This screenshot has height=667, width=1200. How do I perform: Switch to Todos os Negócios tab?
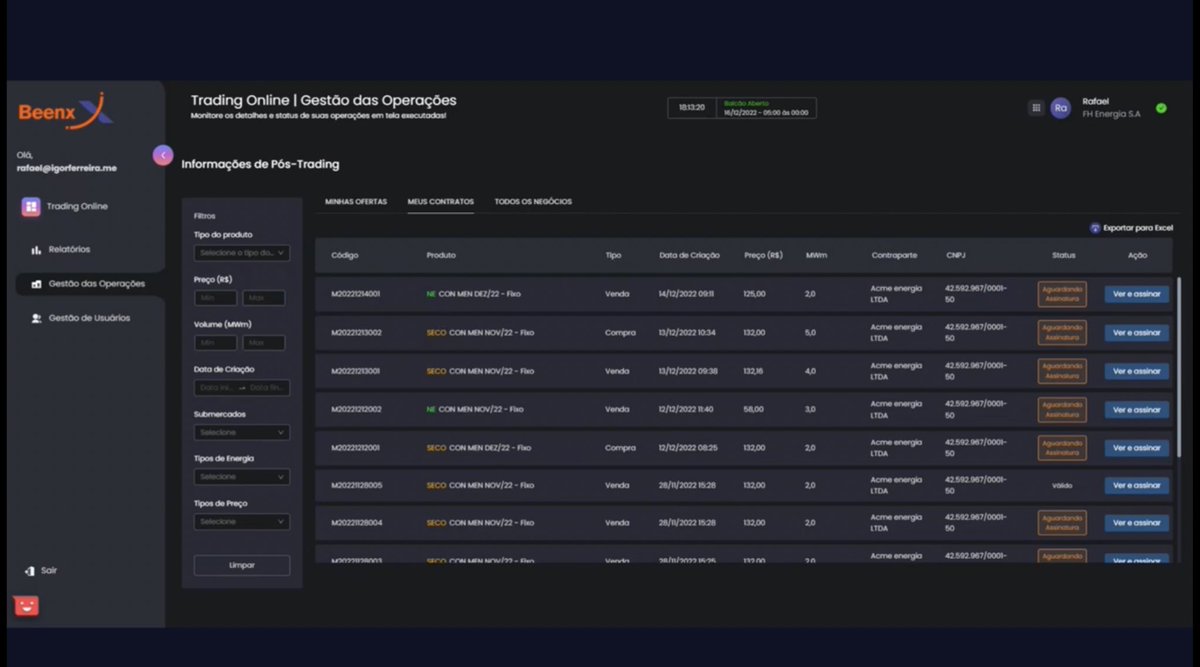[533, 202]
